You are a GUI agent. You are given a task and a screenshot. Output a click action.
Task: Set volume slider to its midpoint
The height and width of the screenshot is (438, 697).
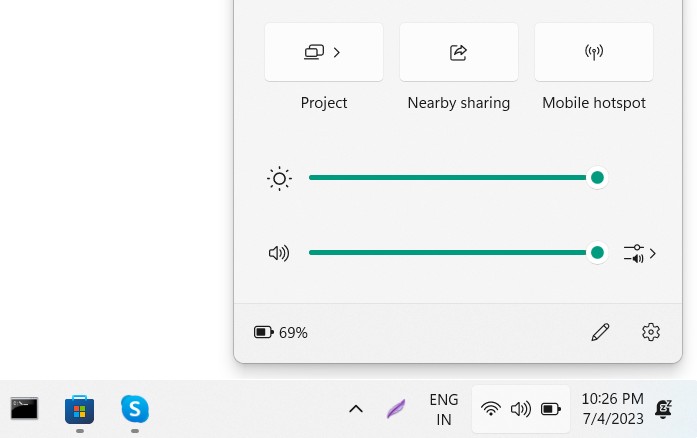pos(453,253)
